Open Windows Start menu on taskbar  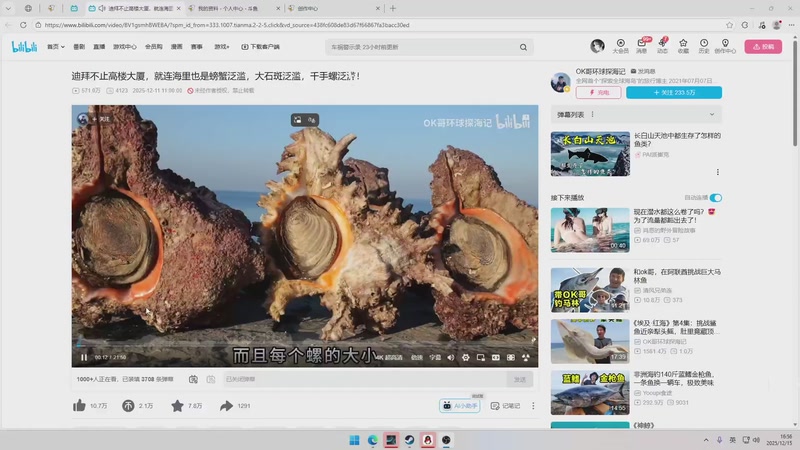point(354,440)
